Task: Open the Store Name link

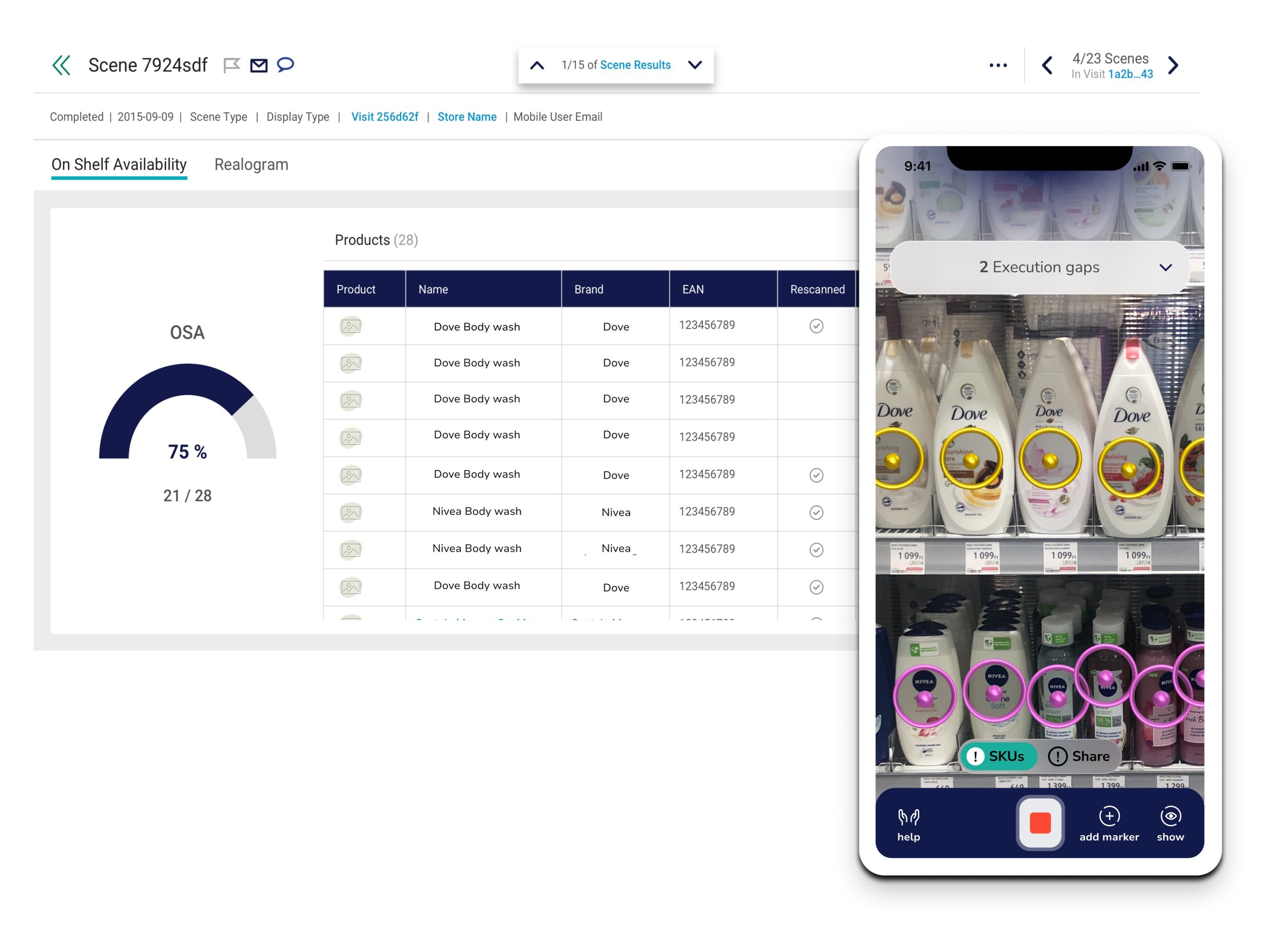Action: [x=467, y=117]
